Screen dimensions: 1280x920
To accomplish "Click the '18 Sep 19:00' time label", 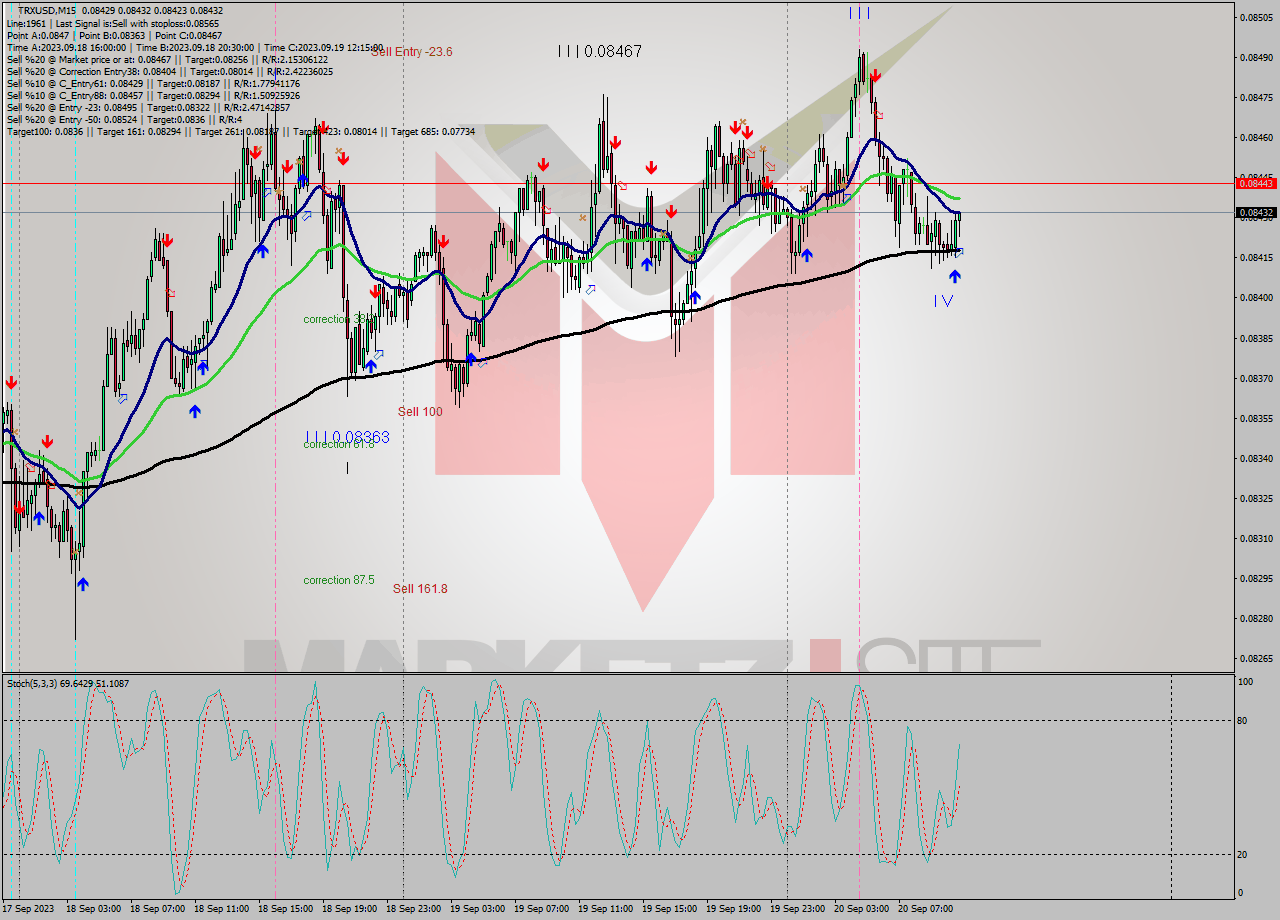I will pos(349,909).
